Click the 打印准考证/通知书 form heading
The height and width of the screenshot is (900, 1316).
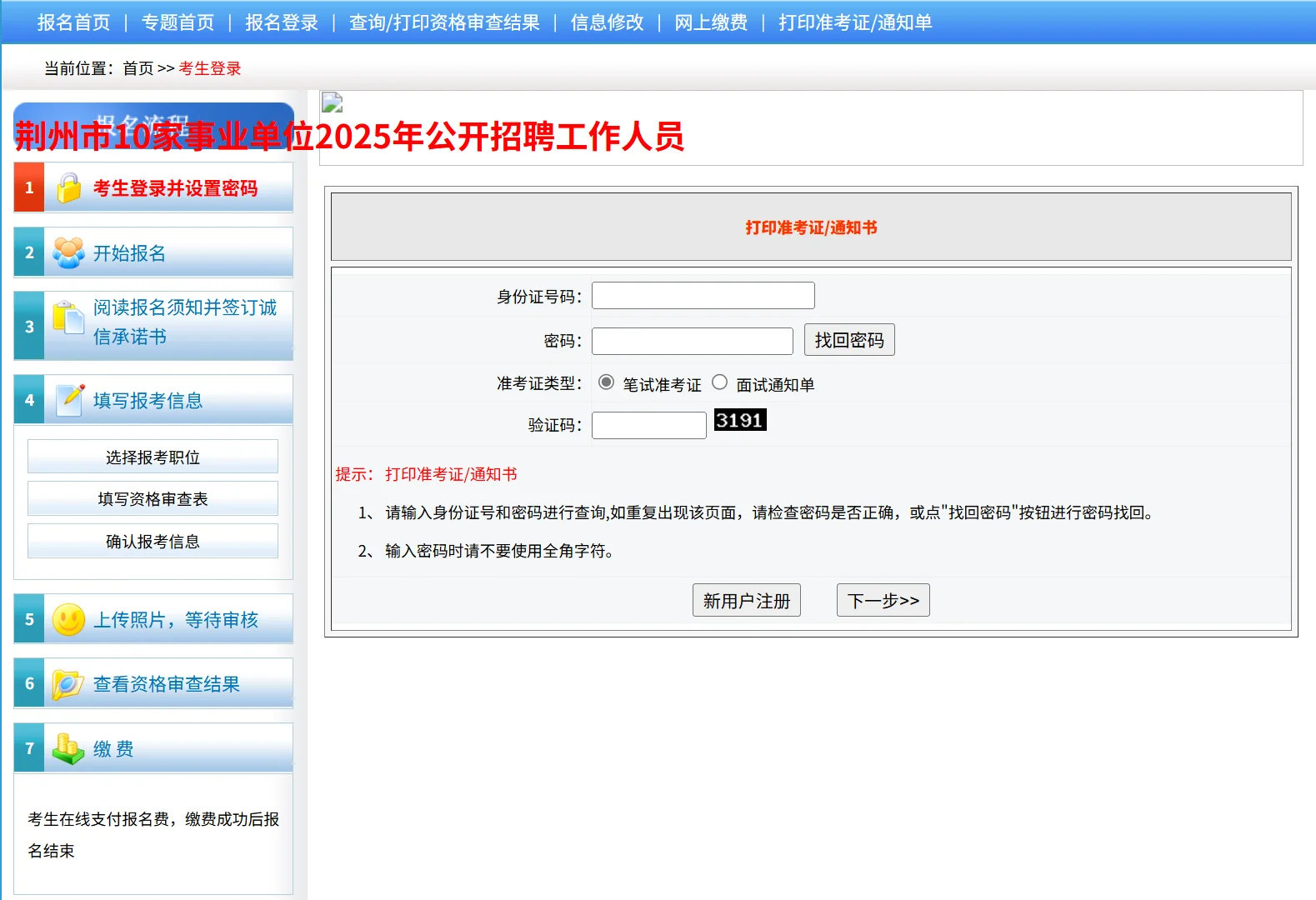click(811, 227)
